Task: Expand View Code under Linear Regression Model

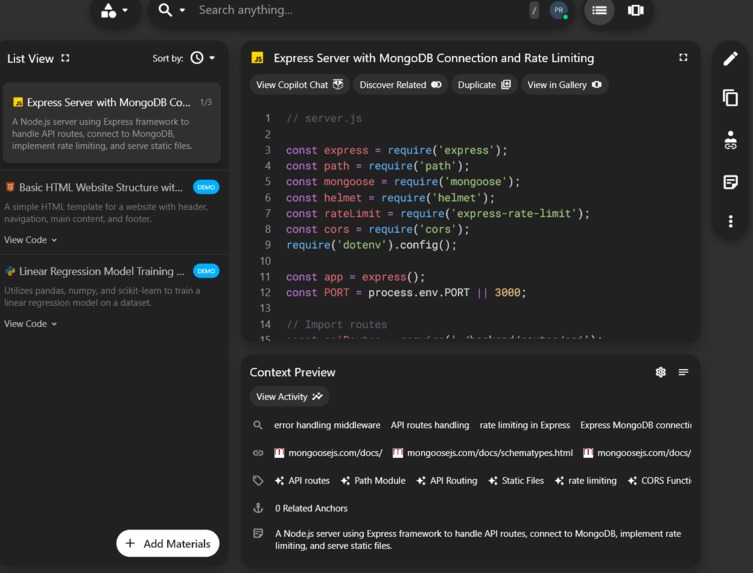Action: (30, 324)
